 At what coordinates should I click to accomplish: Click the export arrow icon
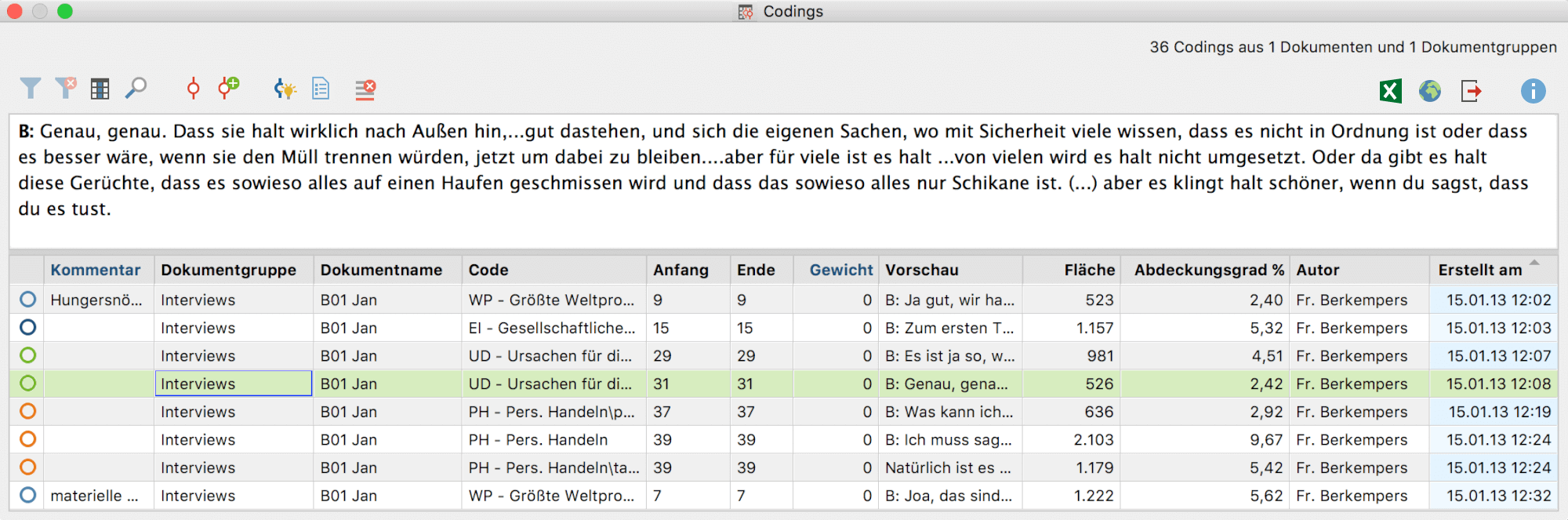click(1472, 91)
